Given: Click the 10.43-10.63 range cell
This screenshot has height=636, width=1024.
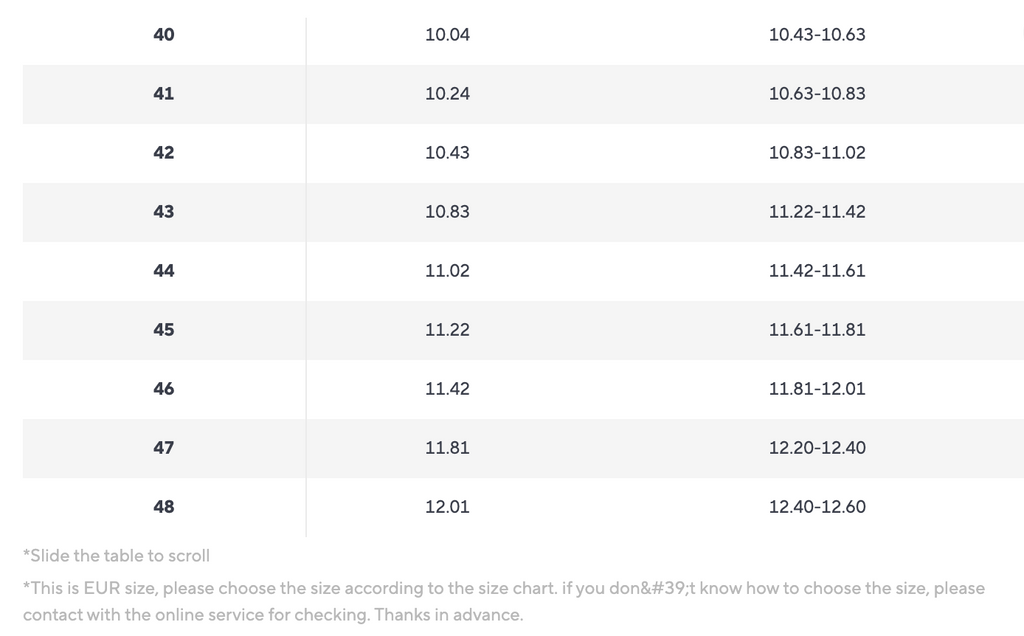Looking at the screenshot, I should 817,35.
